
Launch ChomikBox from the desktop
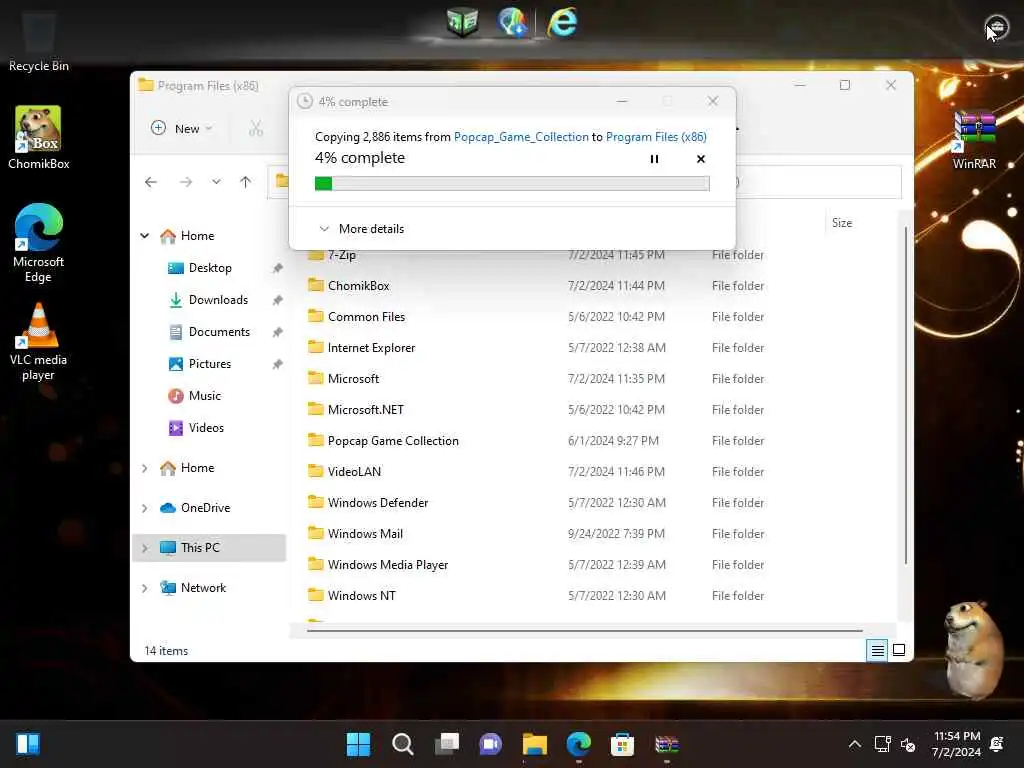pos(39,138)
